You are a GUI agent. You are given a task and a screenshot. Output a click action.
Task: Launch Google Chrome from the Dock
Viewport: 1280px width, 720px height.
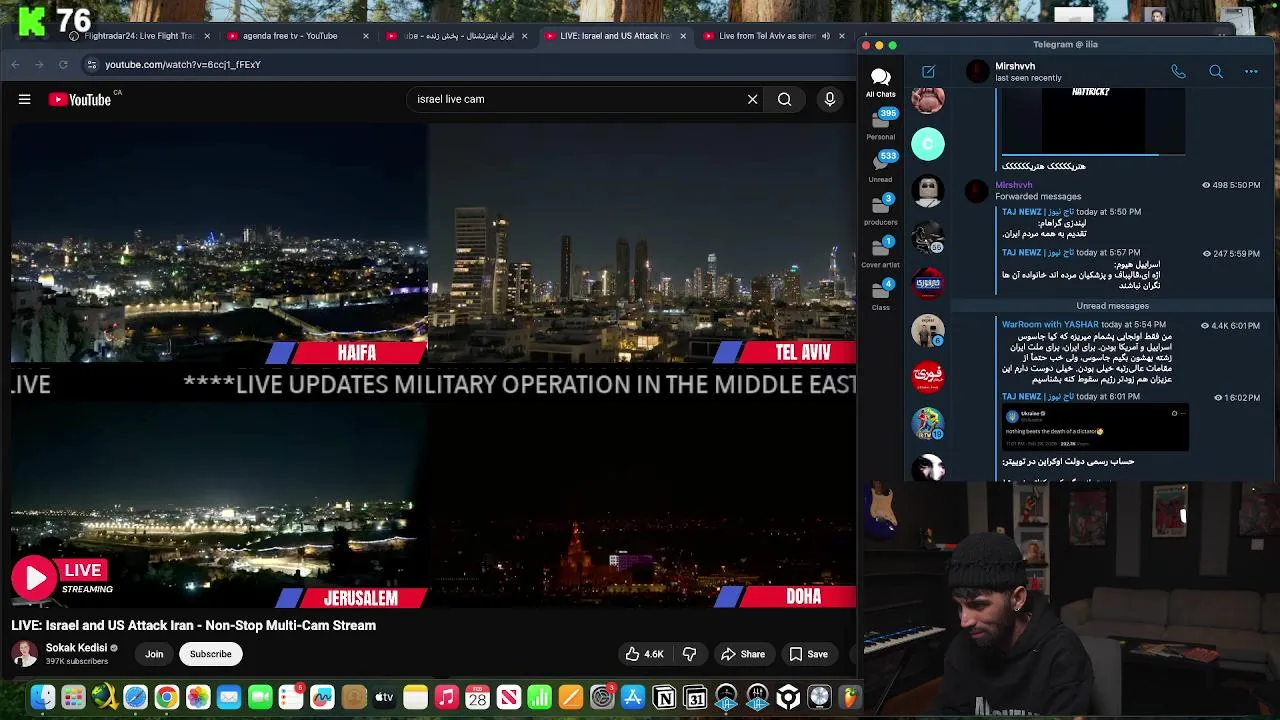166,697
